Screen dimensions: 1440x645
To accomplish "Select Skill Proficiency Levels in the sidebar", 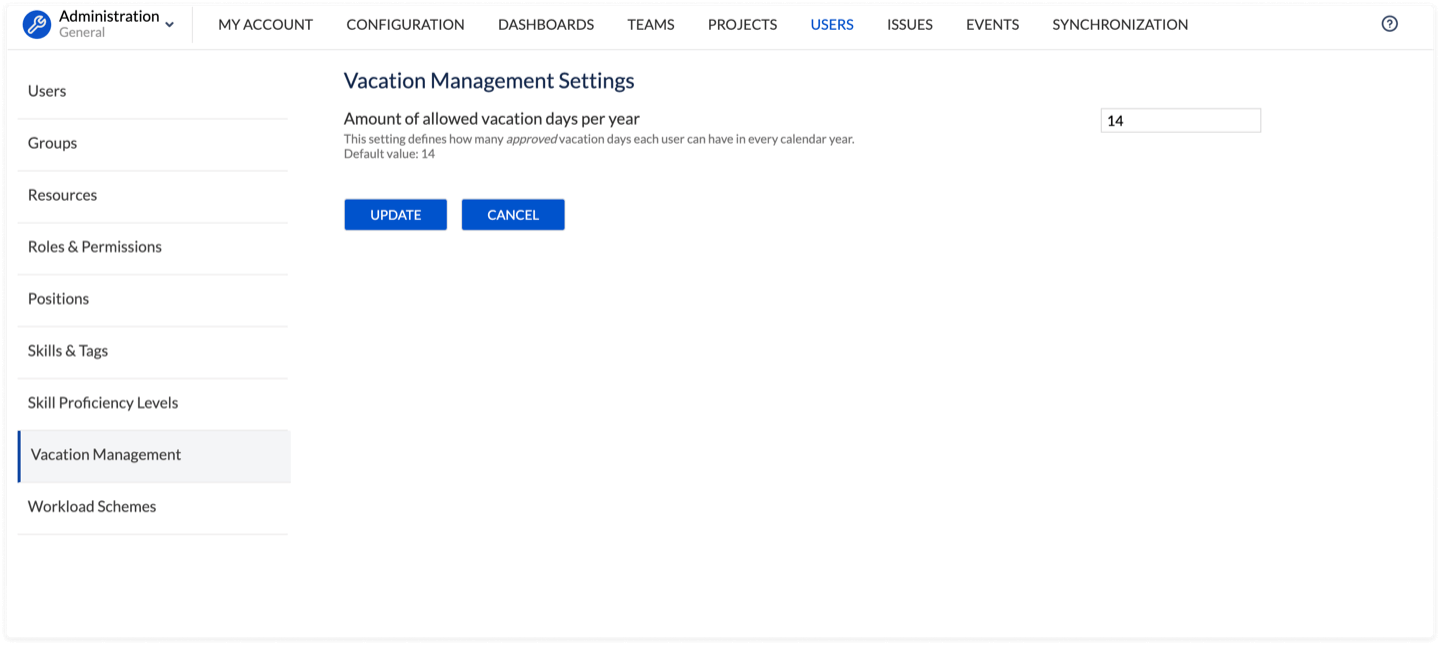I will point(103,403).
